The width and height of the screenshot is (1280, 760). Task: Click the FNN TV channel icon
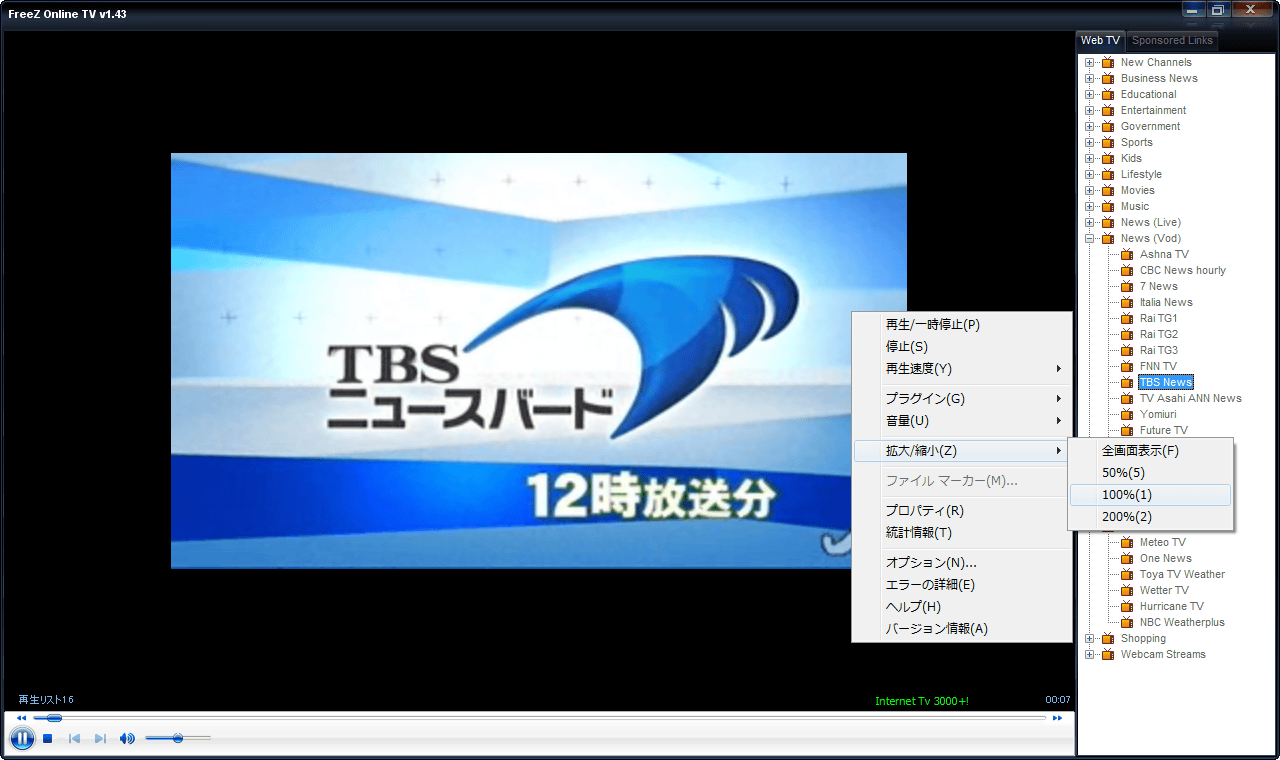(x=1127, y=366)
